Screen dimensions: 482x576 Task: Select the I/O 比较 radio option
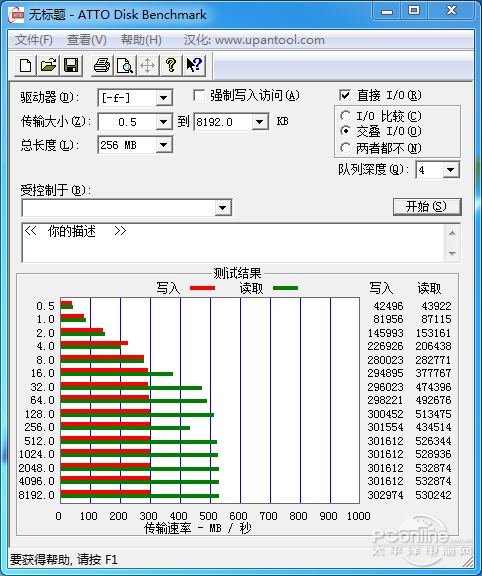345,116
